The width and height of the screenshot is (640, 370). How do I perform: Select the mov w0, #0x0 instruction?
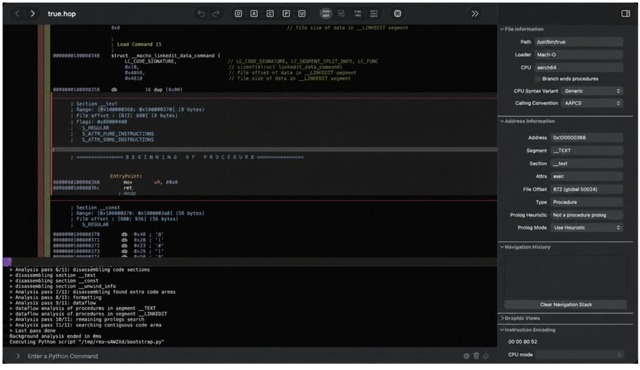[x=150, y=182]
